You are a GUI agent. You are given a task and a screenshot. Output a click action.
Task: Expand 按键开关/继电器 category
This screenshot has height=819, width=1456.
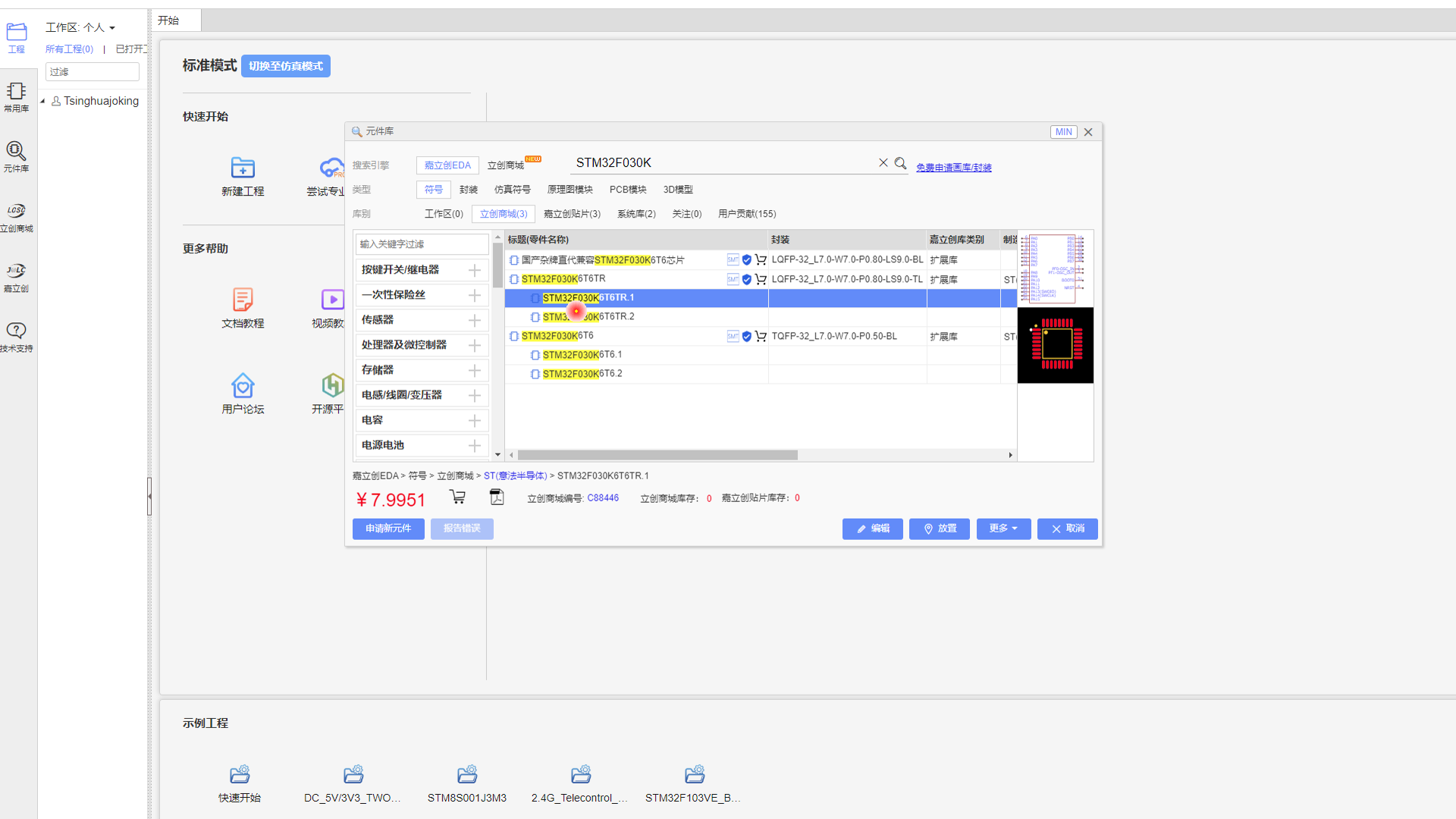click(475, 270)
